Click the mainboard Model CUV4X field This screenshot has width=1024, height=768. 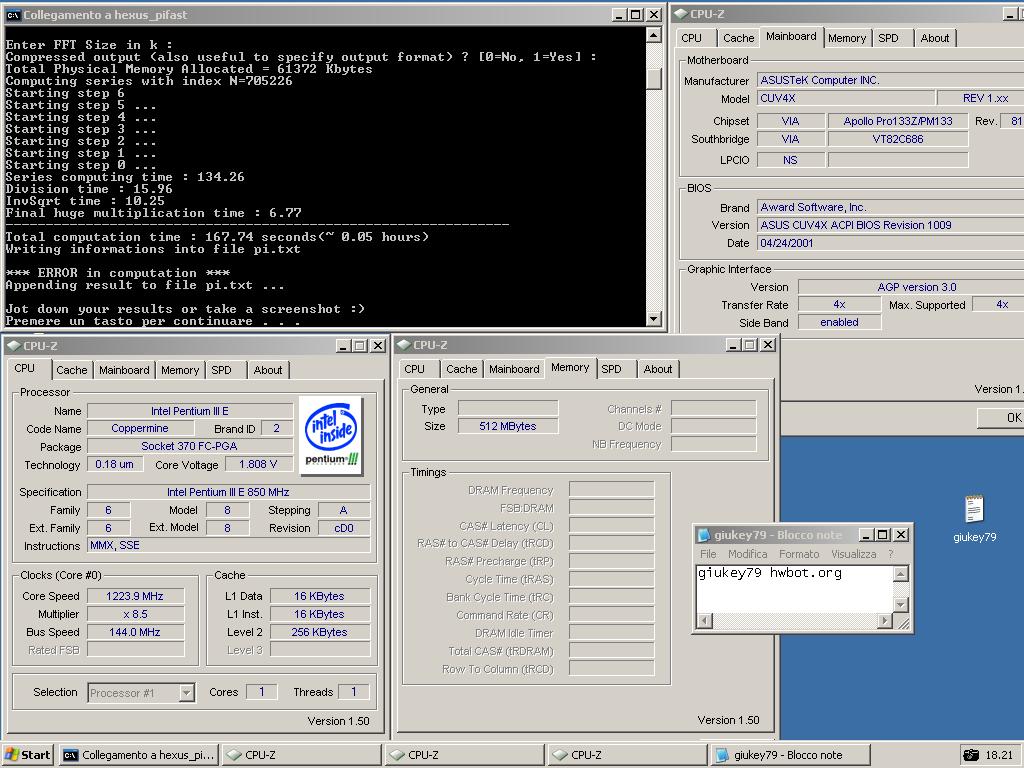pos(845,99)
